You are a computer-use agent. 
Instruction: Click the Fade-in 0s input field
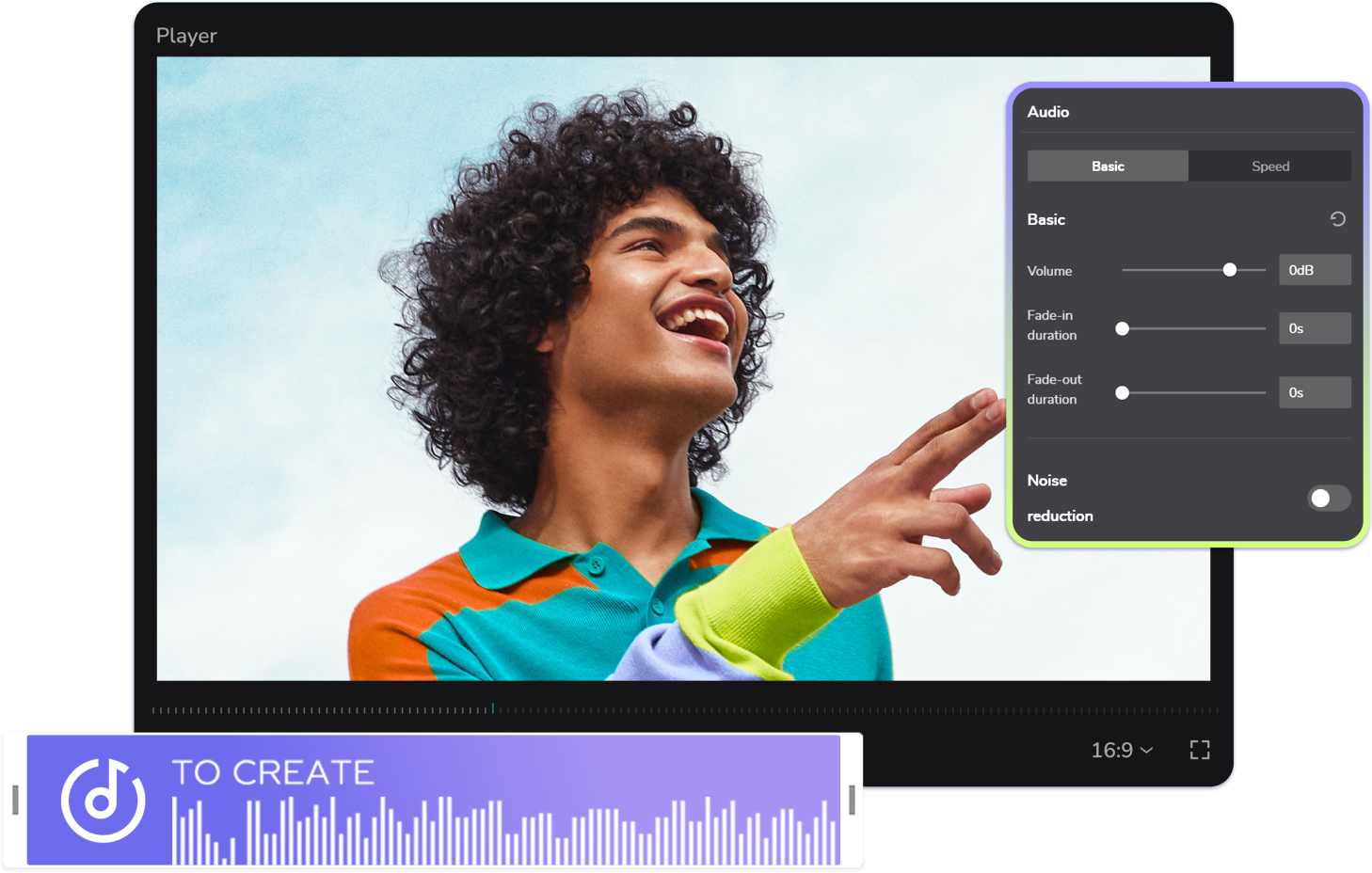tap(1315, 328)
